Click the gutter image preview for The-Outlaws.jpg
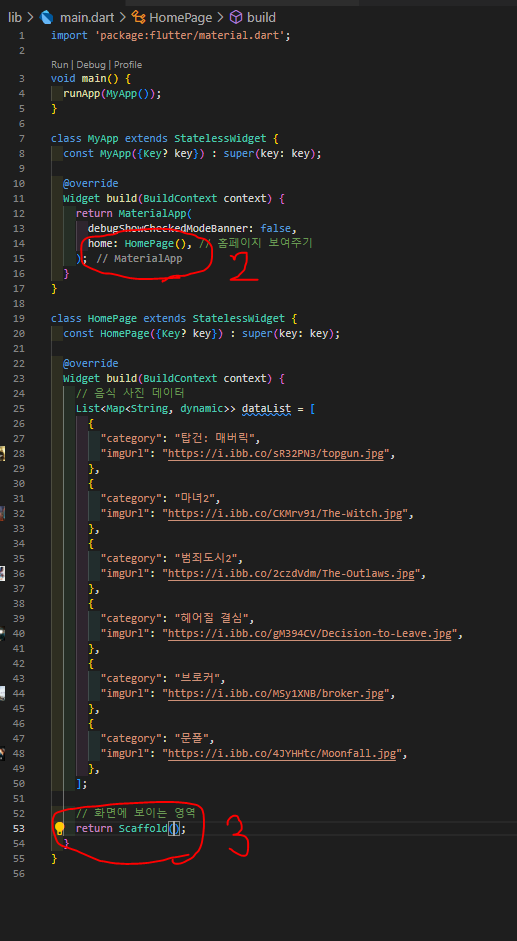This screenshot has width=517, height=941. click(2, 573)
